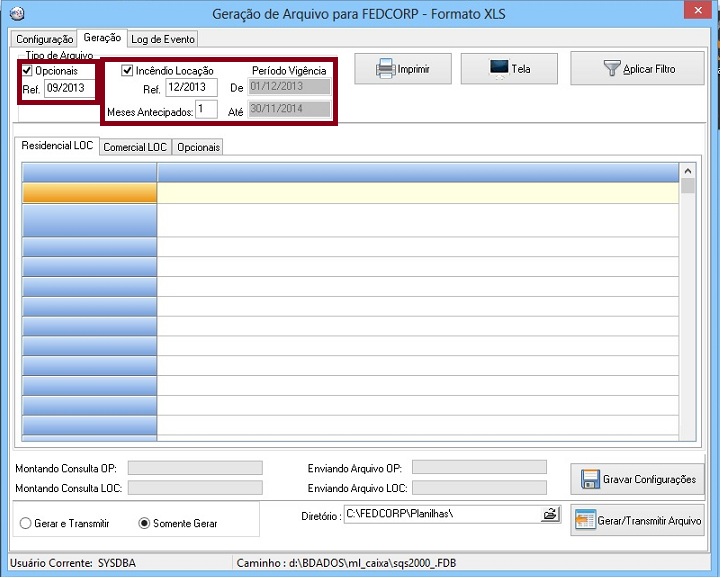Select the highlighted orange grid row header
721x578 pixels.
pos(89,193)
